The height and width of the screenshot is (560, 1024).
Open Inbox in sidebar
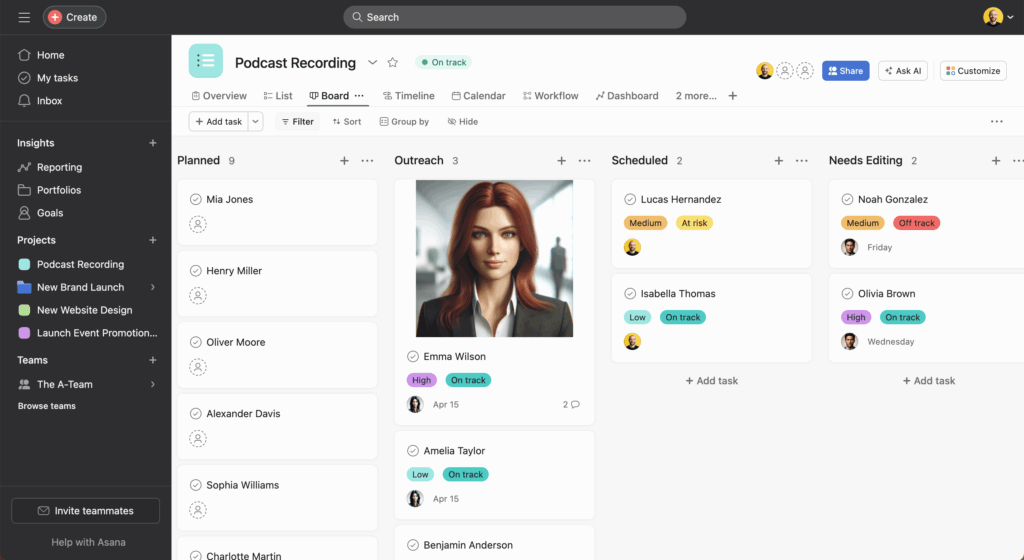(x=40, y=101)
